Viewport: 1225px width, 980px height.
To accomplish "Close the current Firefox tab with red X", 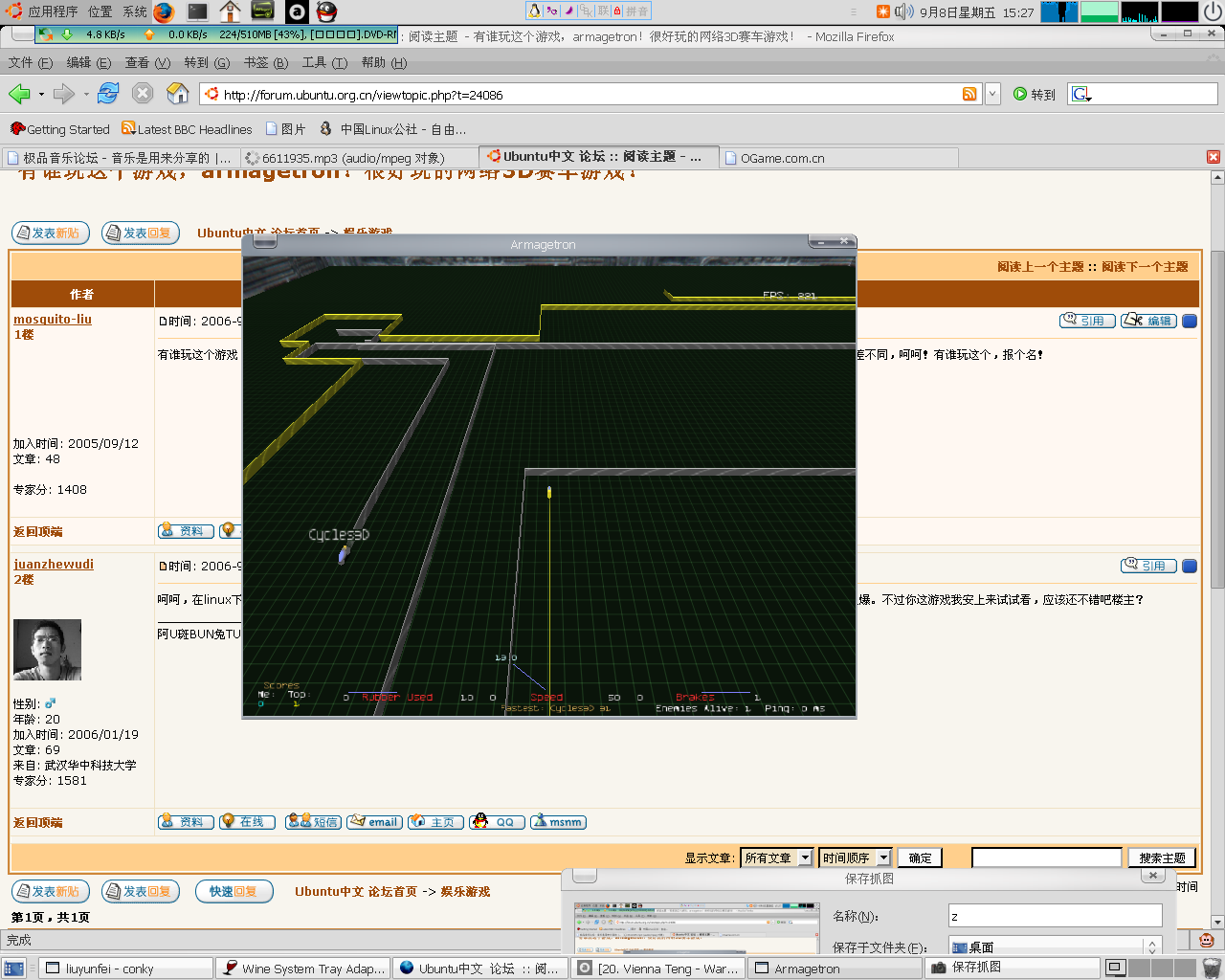I will 1214,157.
